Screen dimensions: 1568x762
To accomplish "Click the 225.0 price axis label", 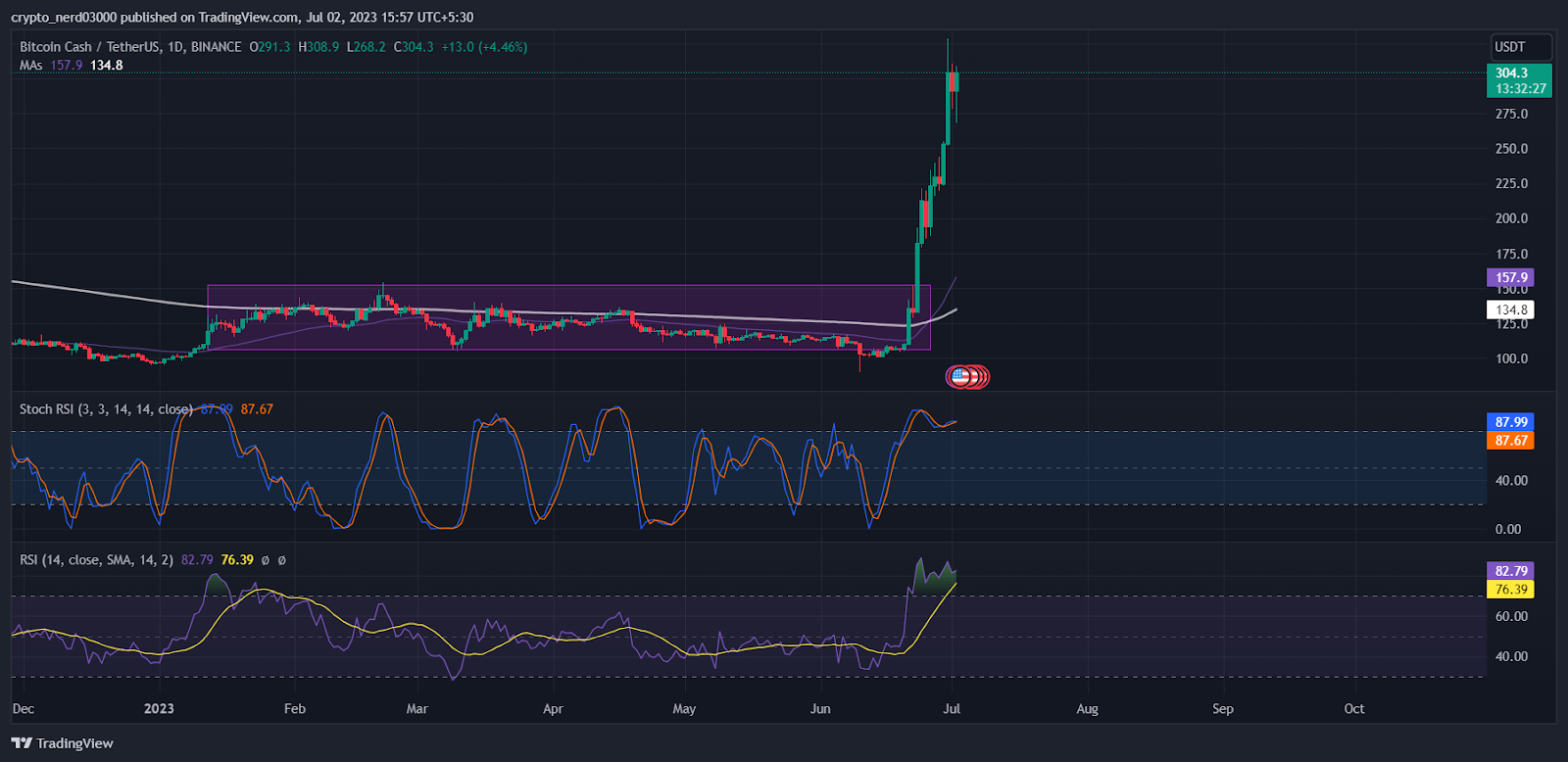I will pyautogui.click(x=1511, y=183).
